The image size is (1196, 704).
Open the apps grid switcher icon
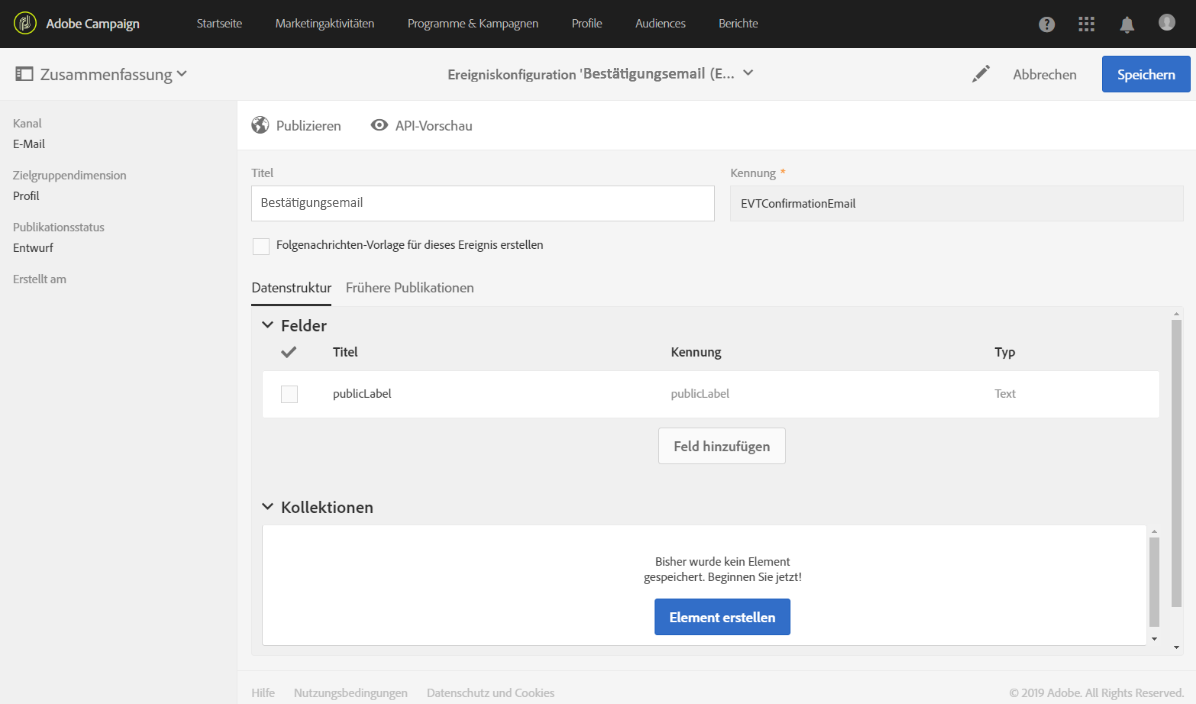pyautogui.click(x=1086, y=24)
